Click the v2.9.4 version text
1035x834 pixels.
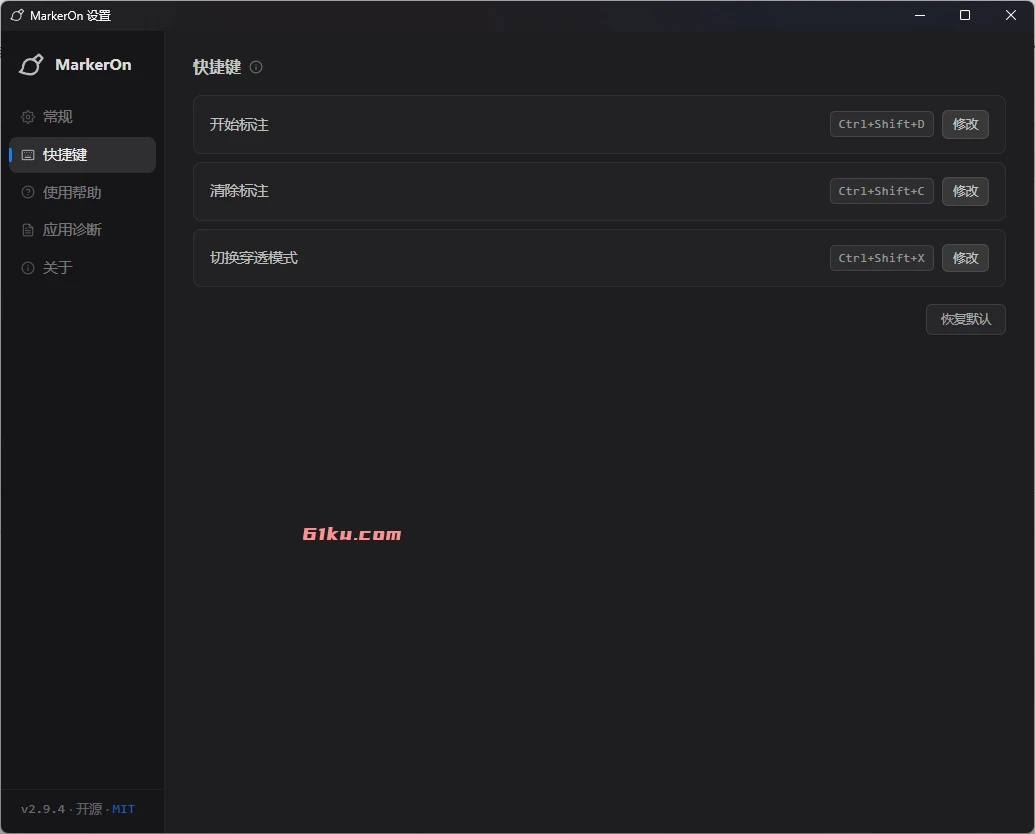pyautogui.click(x=43, y=809)
